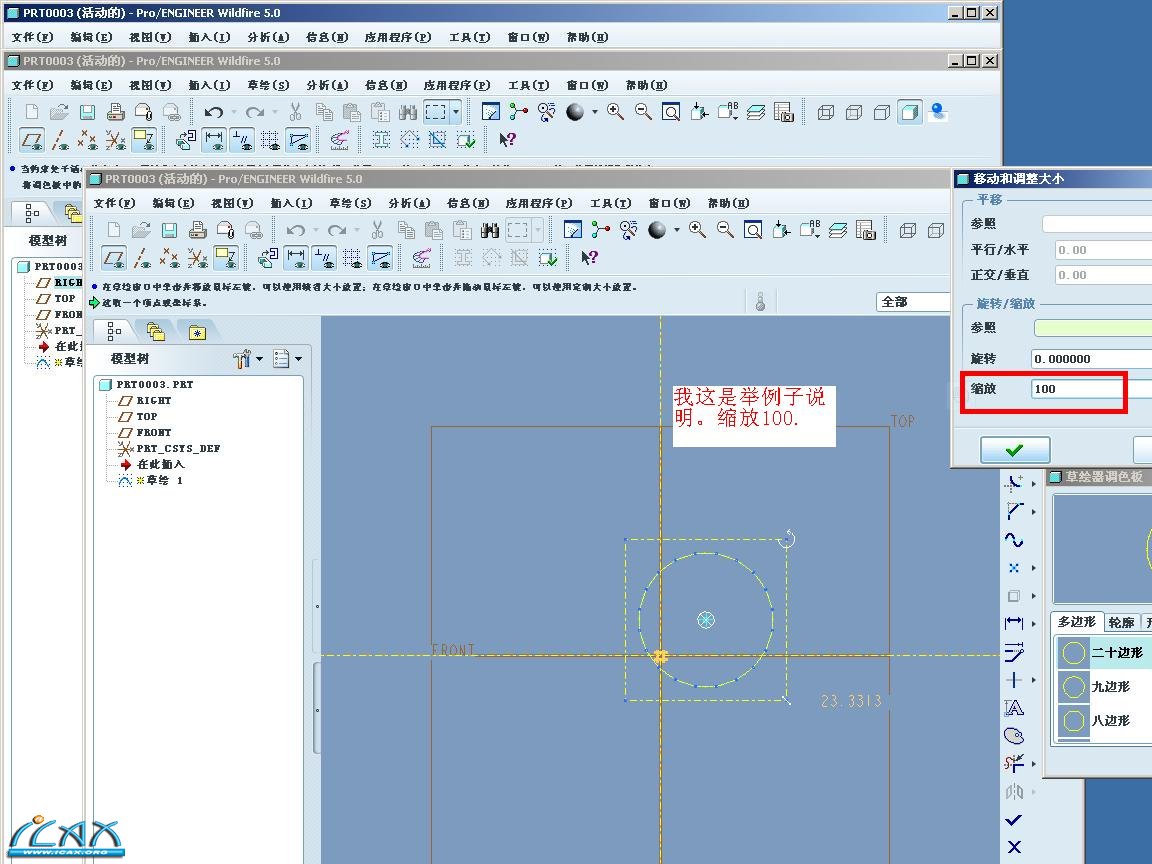The image size is (1152, 864).
Task: Toggle dimension display in front window
Action: [x=296, y=257]
